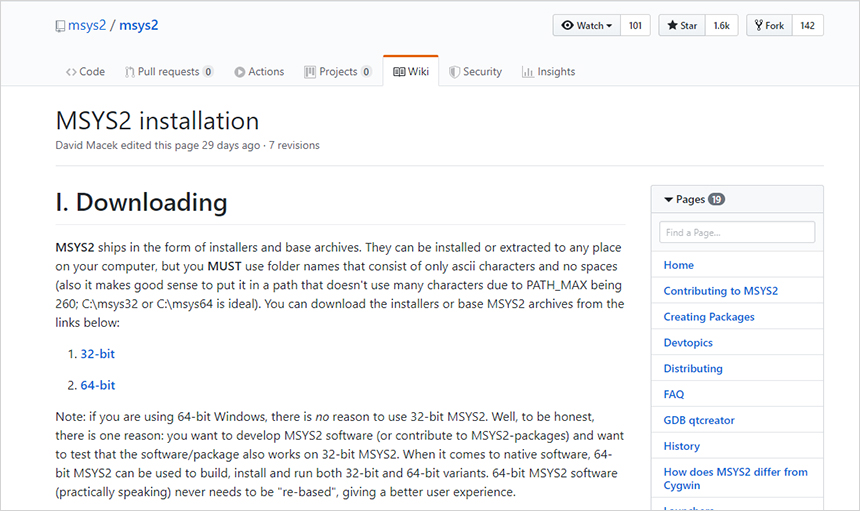
Task: Open the Pull requests tab
Action: (169, 71)
